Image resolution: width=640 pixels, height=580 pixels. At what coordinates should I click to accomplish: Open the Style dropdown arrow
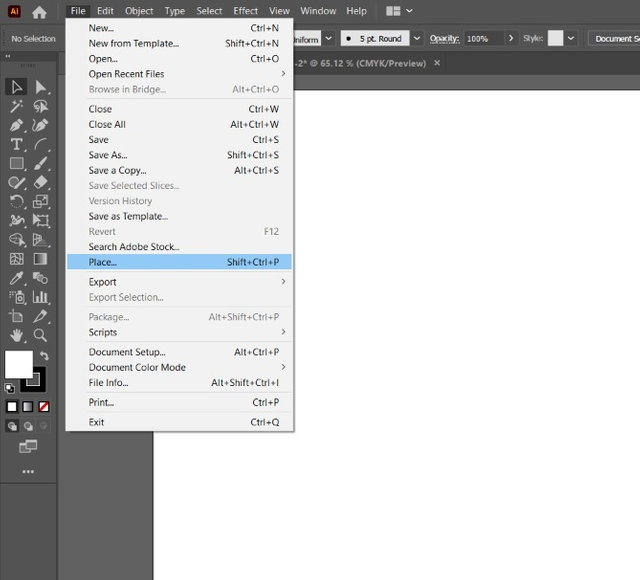571,38
